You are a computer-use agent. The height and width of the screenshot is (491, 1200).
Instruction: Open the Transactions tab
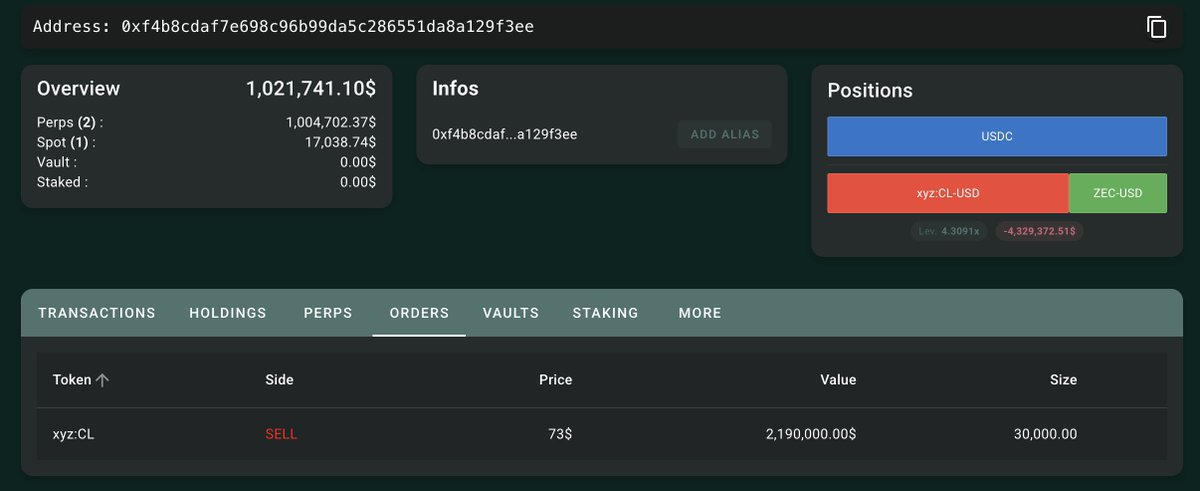[x=97, y=313]
